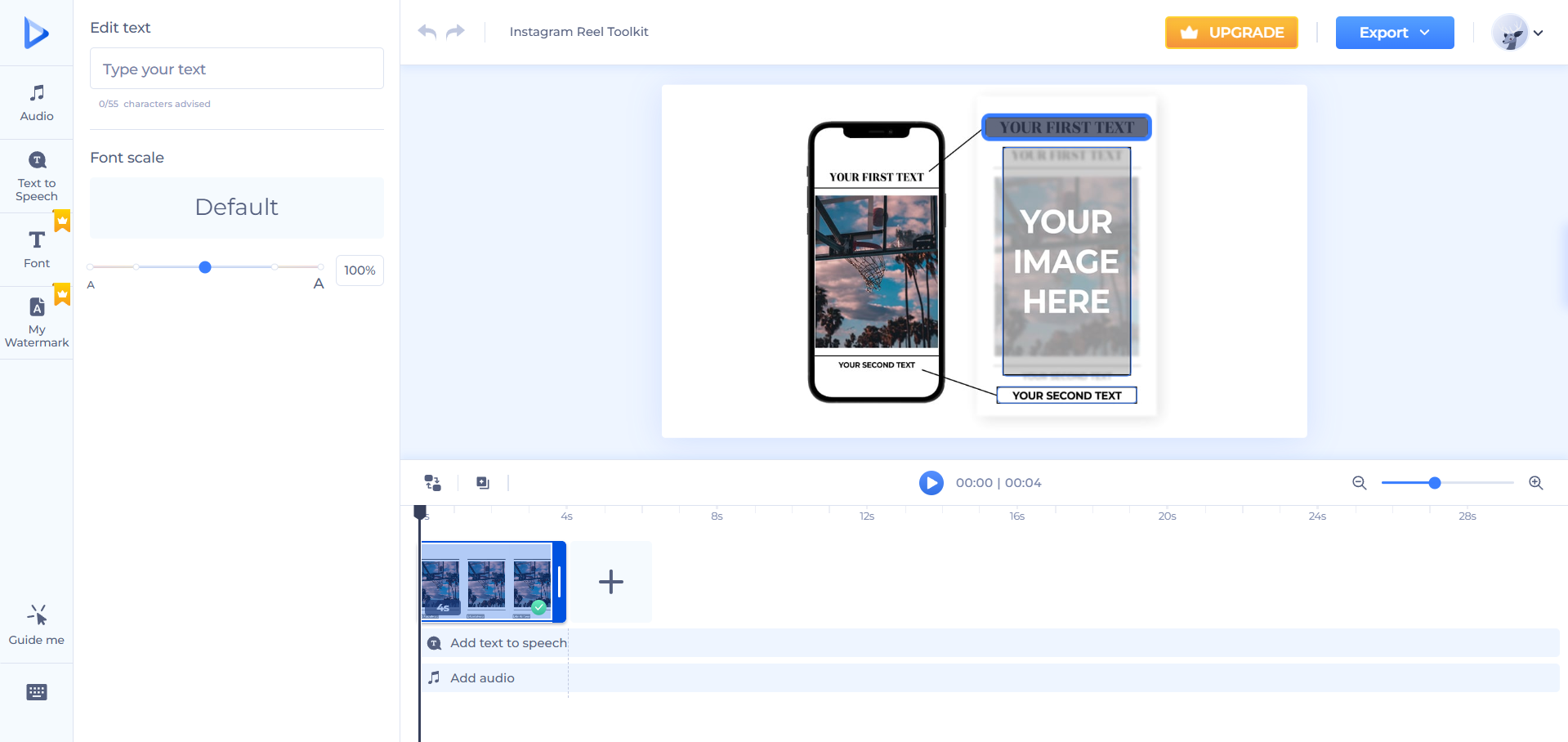1568x742 pixels.
Task: Zoom out of the timeline with the magnifier
Action: pyautogui.click(x=1359, y=482)
